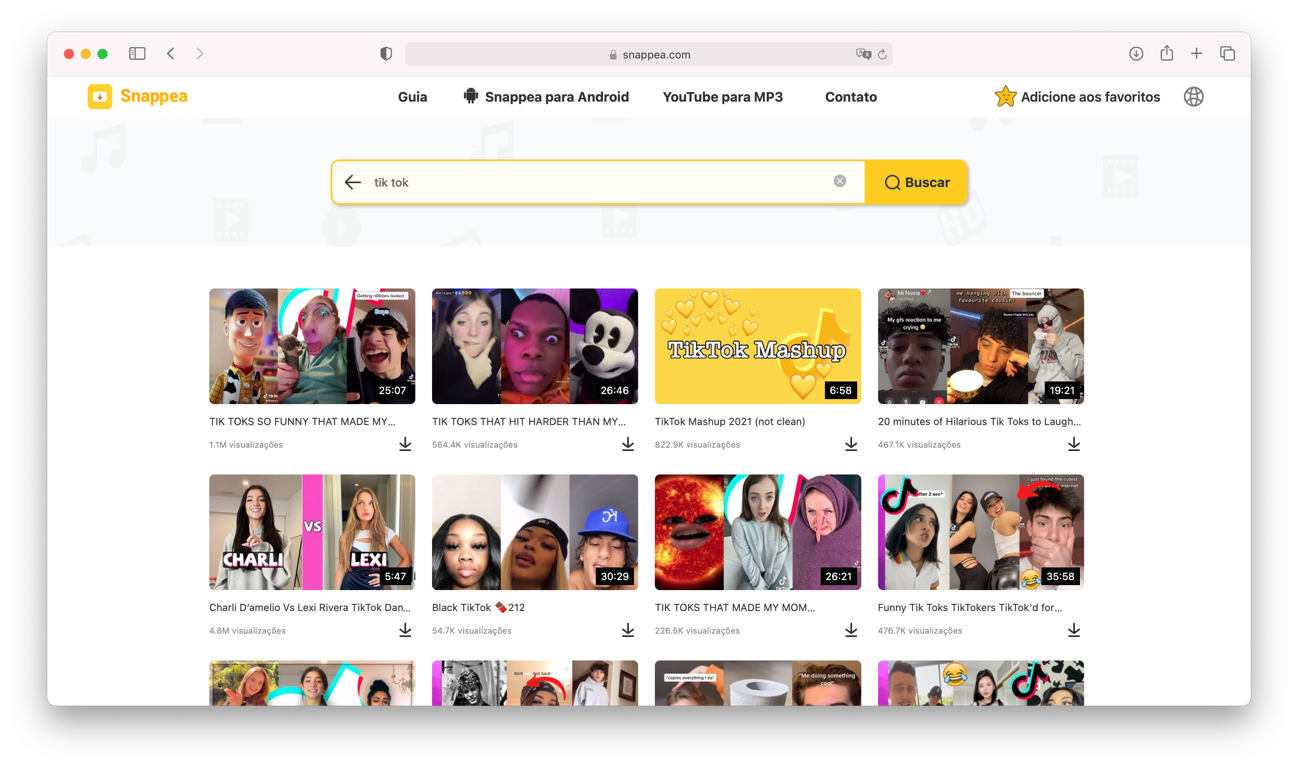1298x768 pixels.
Task: Open title 'Black TikTok 212'
Action: (478, 608)
